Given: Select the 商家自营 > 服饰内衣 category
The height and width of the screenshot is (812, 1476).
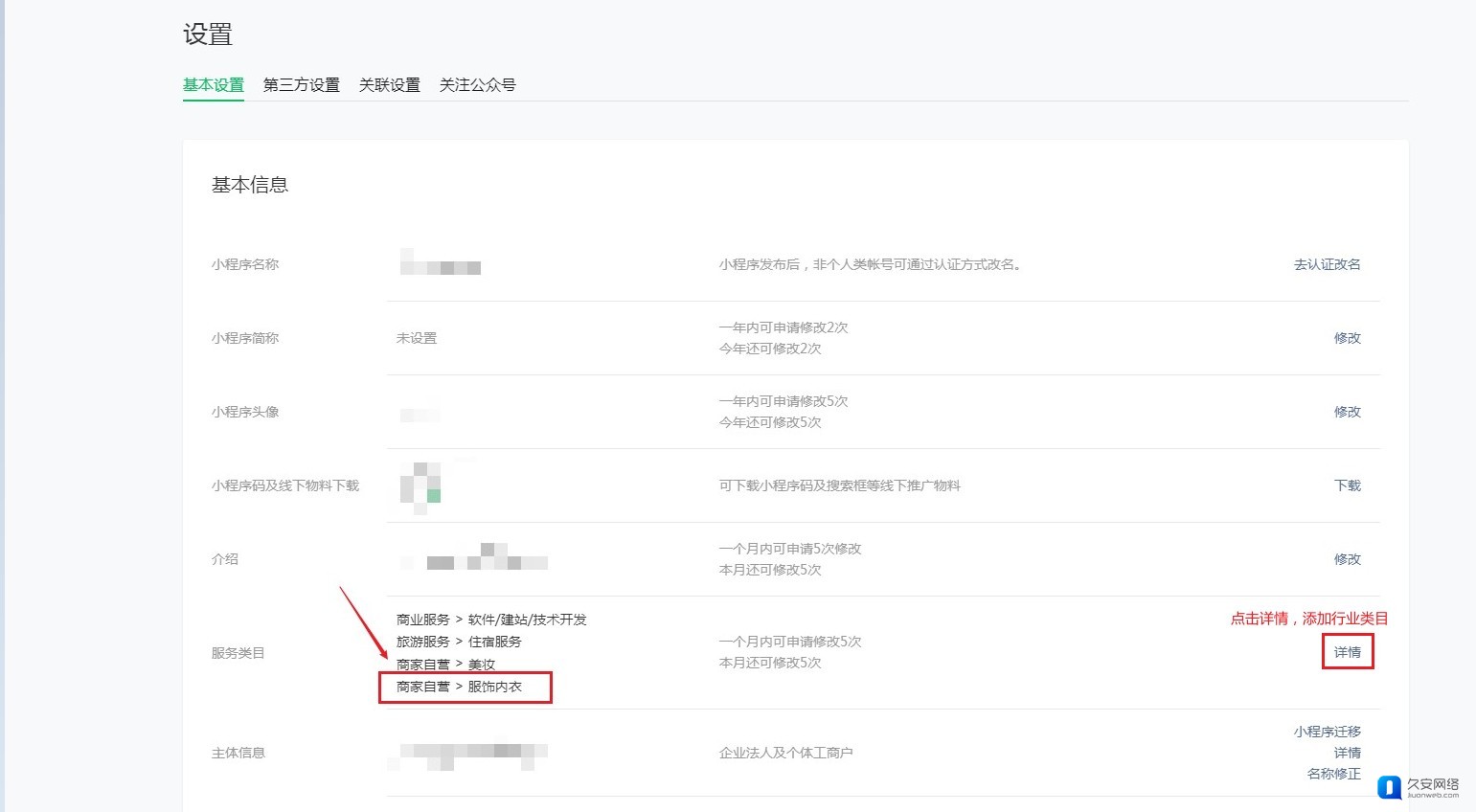Looking at the screenshot, I should 460,687.
